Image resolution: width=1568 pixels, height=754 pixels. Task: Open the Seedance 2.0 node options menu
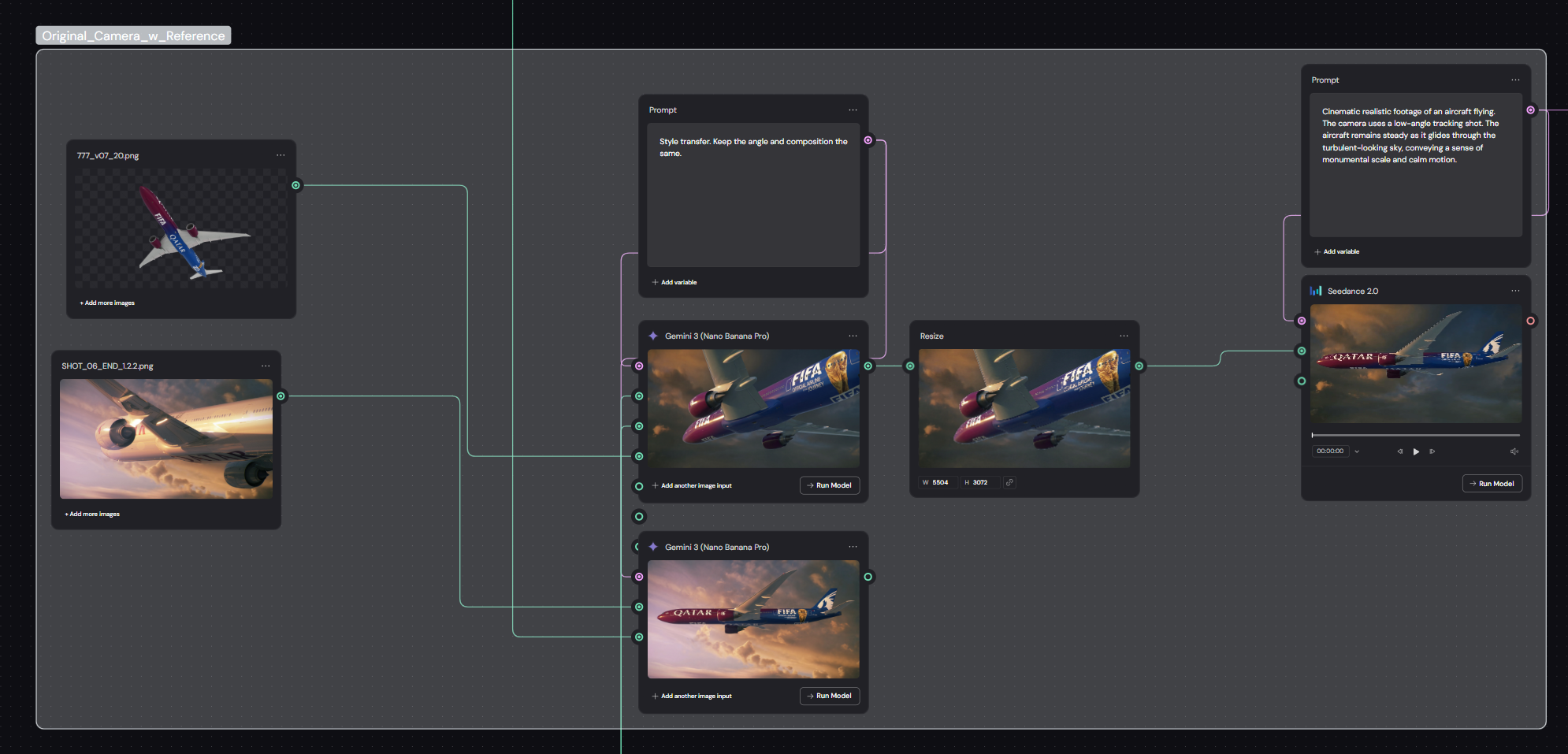[1515, 291]
